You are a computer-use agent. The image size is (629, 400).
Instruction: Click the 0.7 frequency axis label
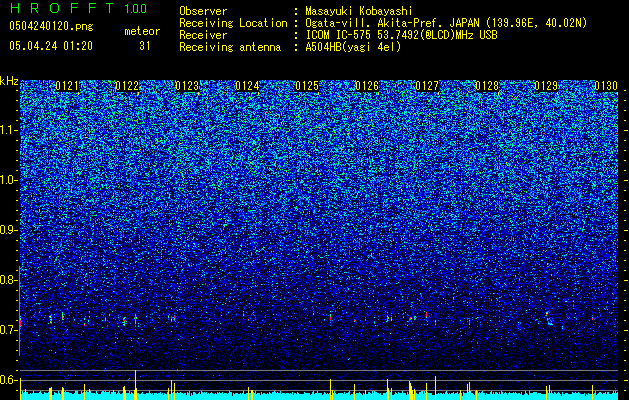click(x=7, y=330)
